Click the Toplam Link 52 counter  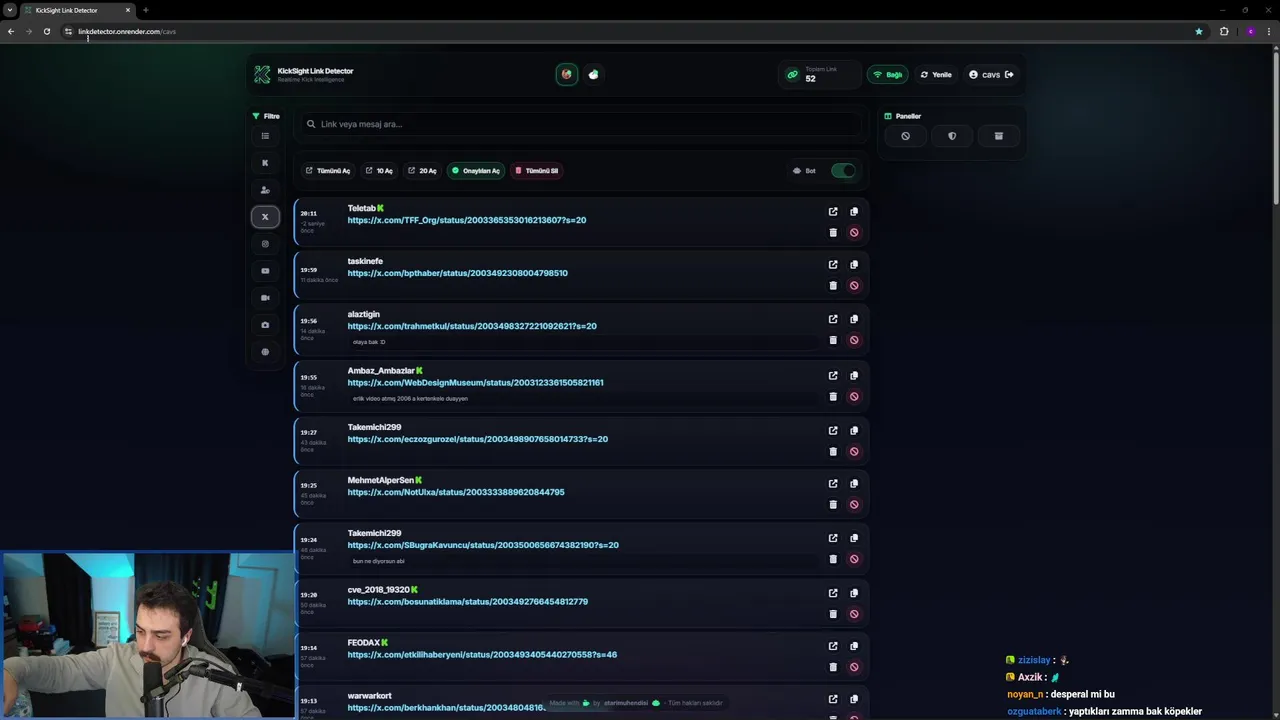pos(818,74)
